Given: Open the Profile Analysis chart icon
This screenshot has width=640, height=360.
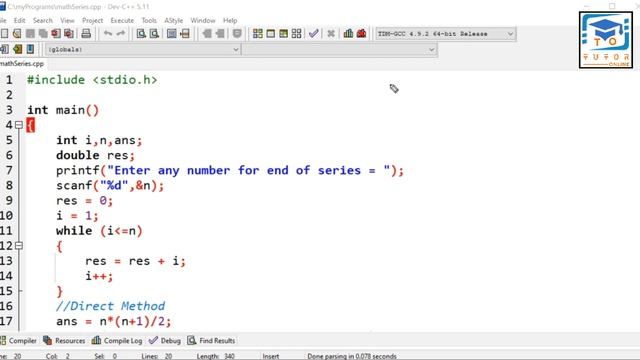Looking at the screenshot, I should click(x=348, y=33).
